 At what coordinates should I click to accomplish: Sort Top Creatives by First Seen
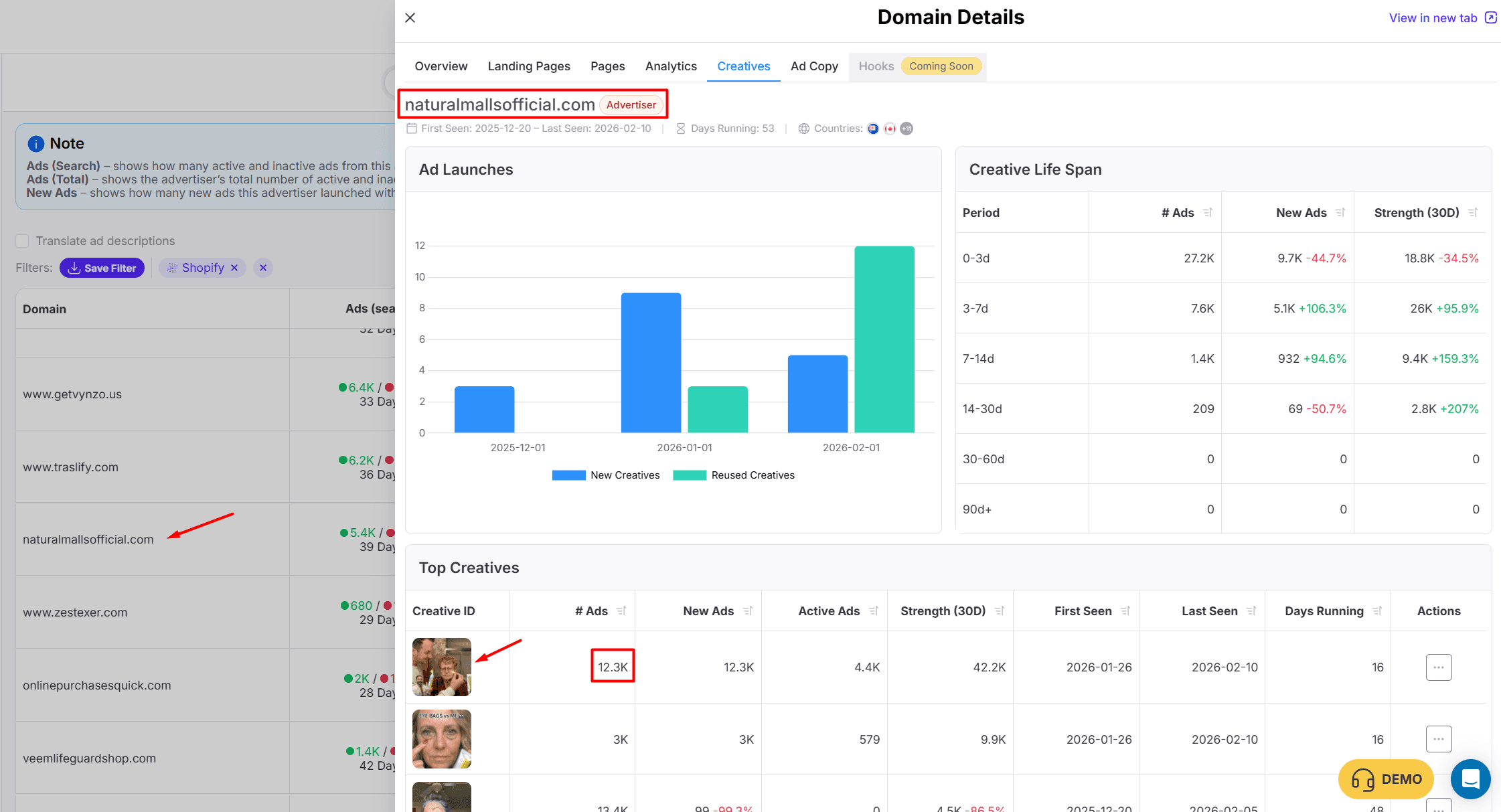pos(1125,611)
